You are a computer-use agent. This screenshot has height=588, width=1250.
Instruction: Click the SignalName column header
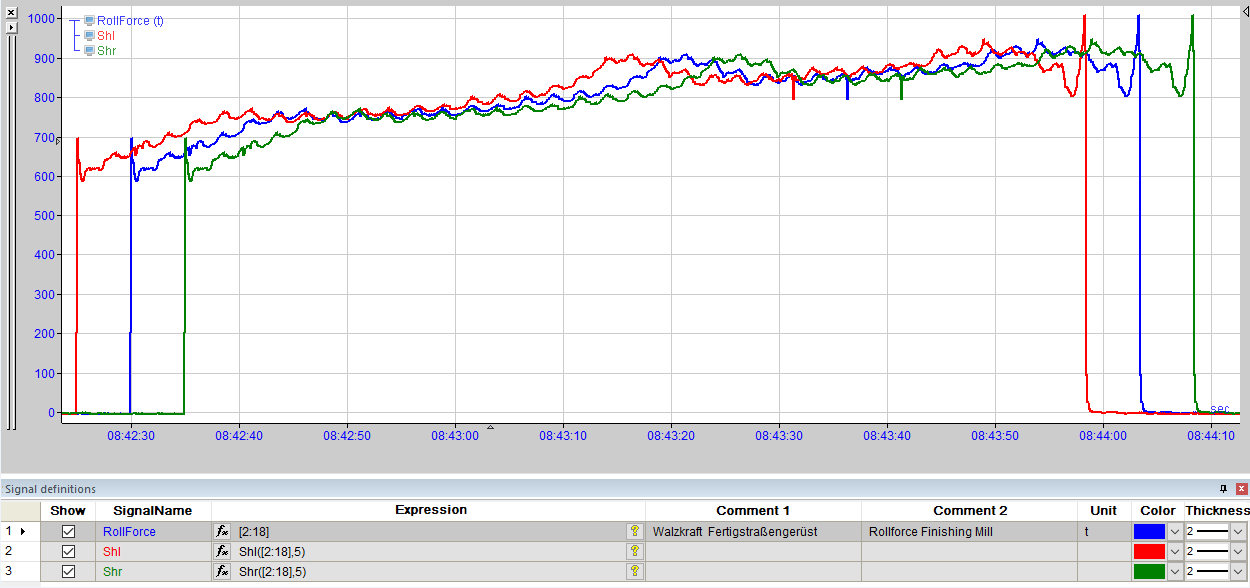[153, 510]
